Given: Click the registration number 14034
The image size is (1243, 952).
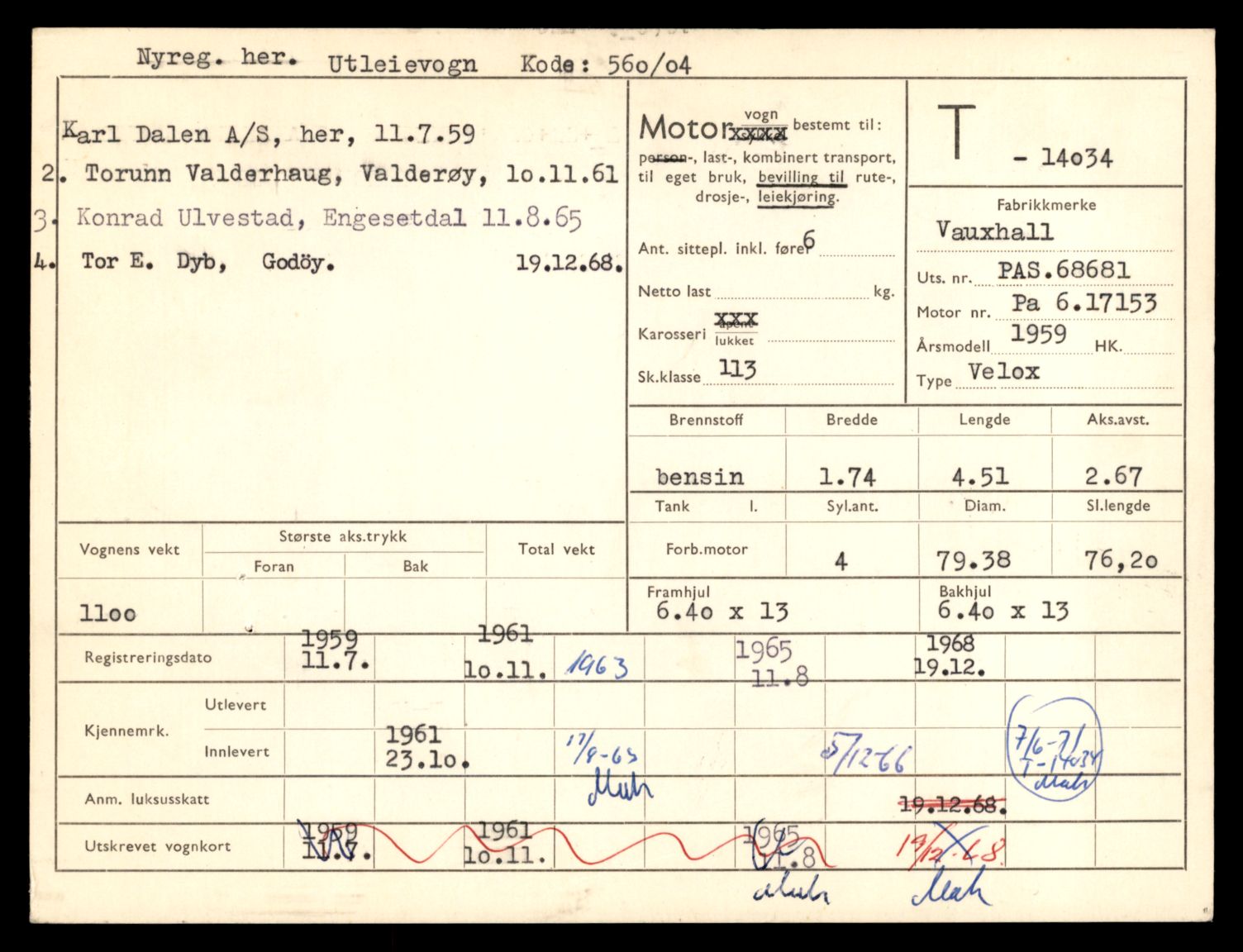Looking at the screenshot, I should click(x=1074, y=158).
